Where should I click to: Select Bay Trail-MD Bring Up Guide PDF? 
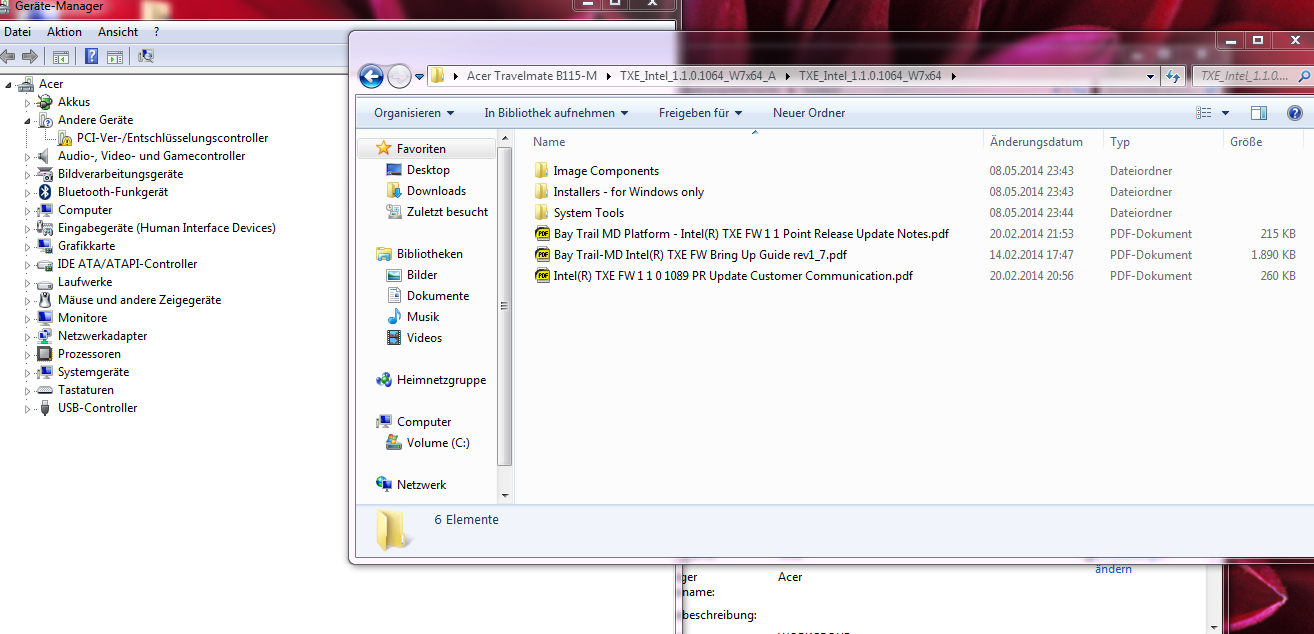pyautogui.click(x=700, y=255)
